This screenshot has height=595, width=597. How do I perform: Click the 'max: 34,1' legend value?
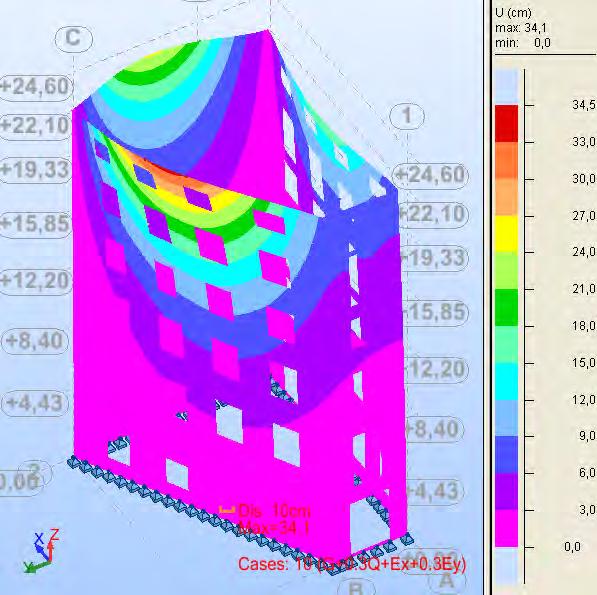(x=521, y=28)
